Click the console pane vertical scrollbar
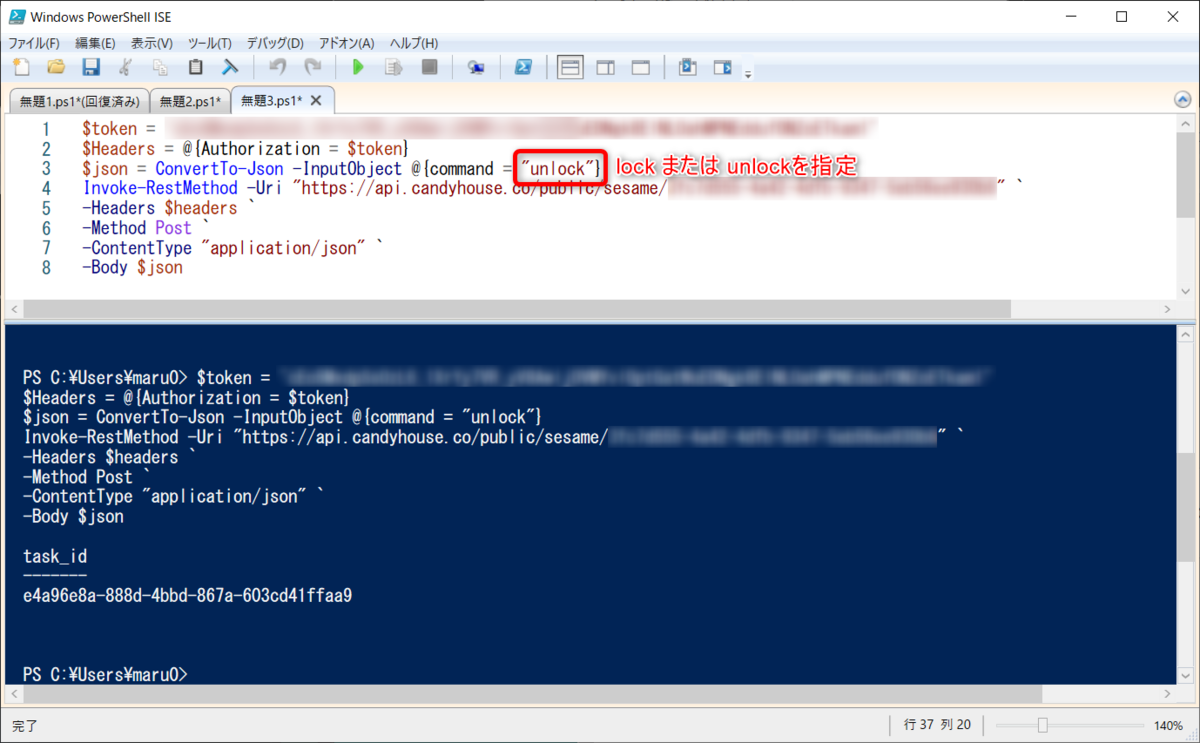Screen dimensions: 1200x743 pyautogui.click(x=1183, y=505)
